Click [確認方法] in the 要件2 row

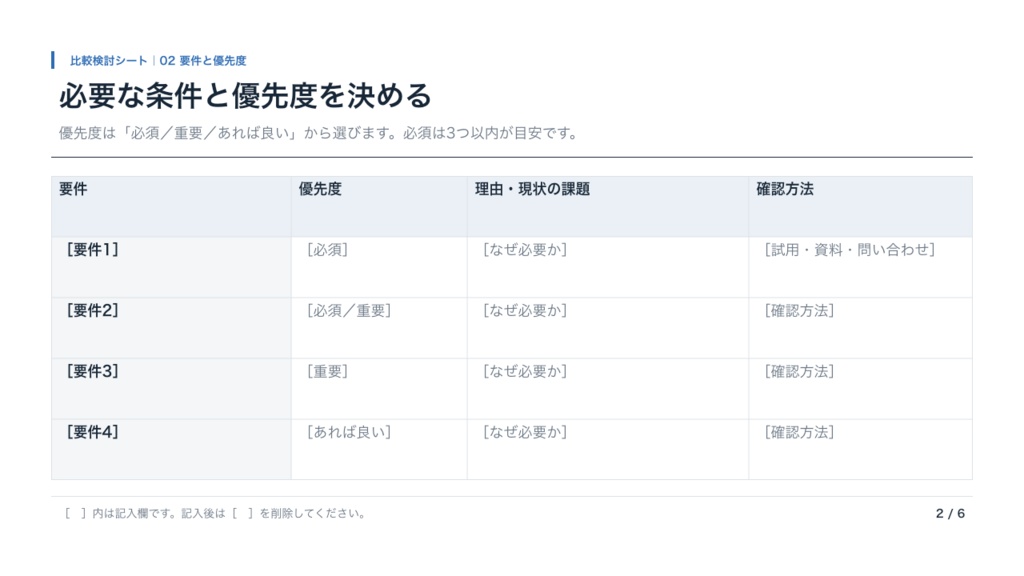tap(799, 310)
